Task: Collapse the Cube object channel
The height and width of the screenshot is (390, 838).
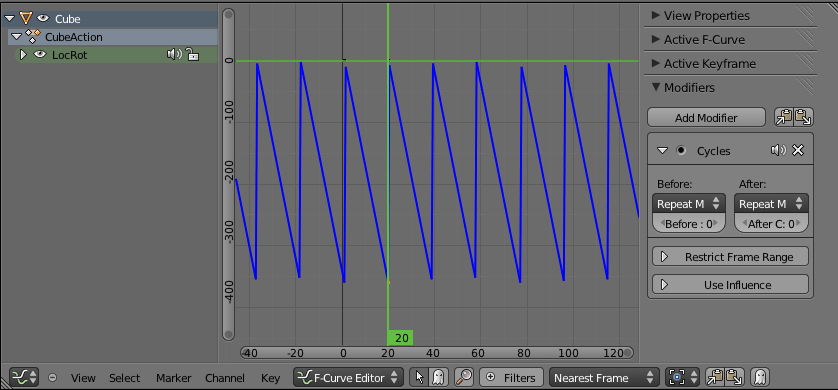Action: click(10, 19)
